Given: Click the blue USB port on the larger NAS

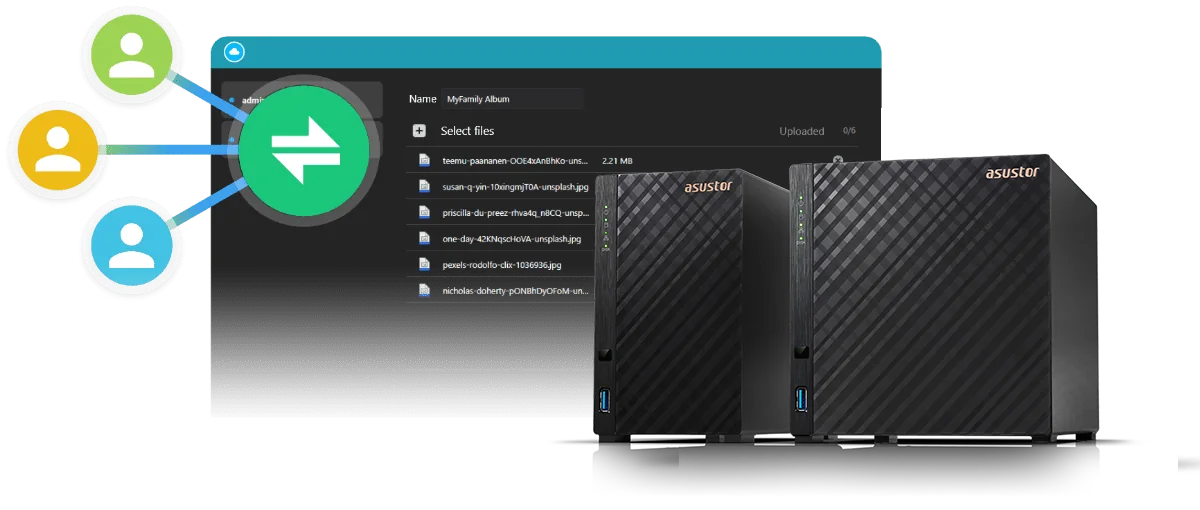Looking at the screenshot, I should click(799, 401).
